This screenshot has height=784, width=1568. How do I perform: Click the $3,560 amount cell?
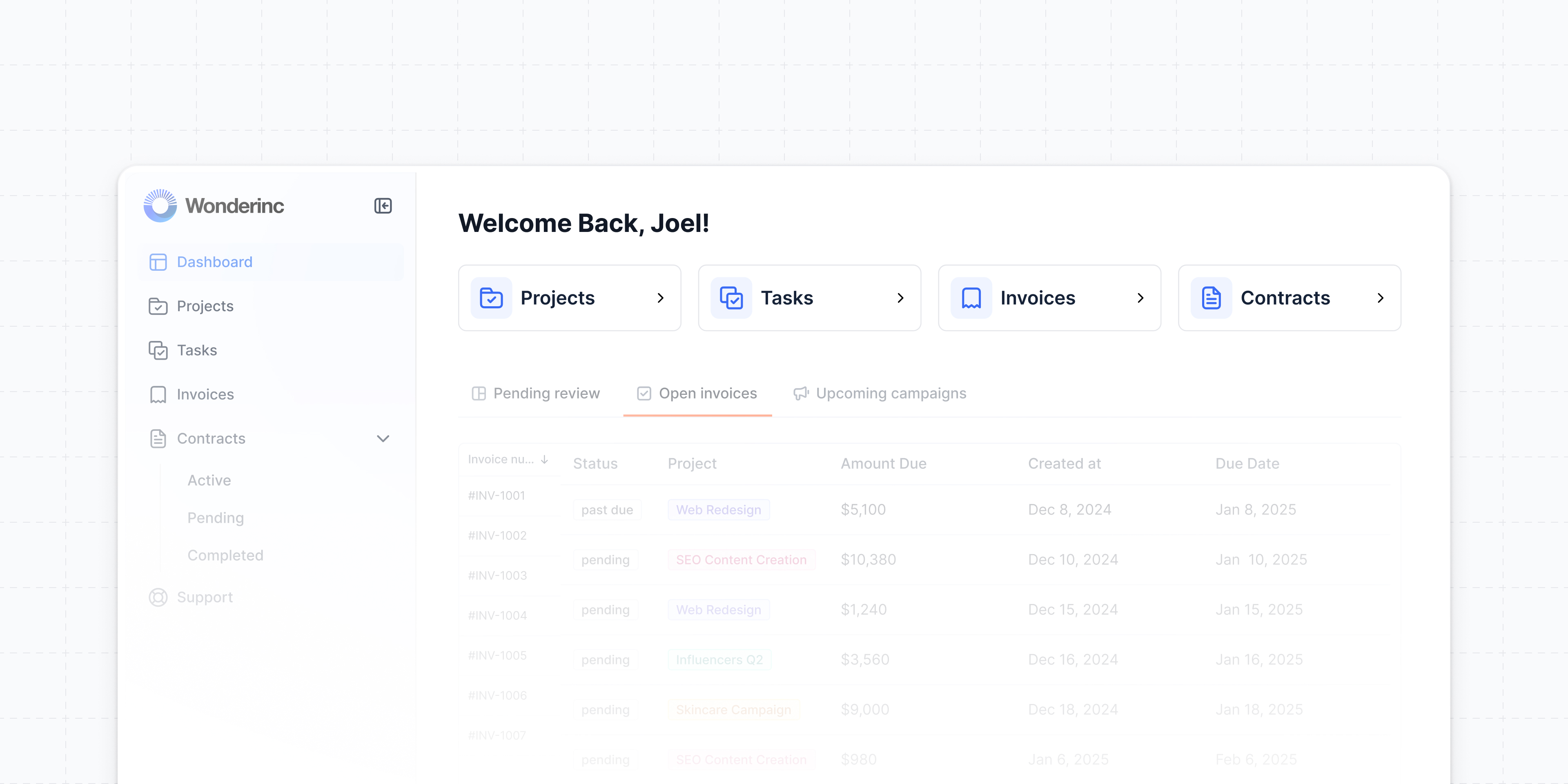pos(865,660)
